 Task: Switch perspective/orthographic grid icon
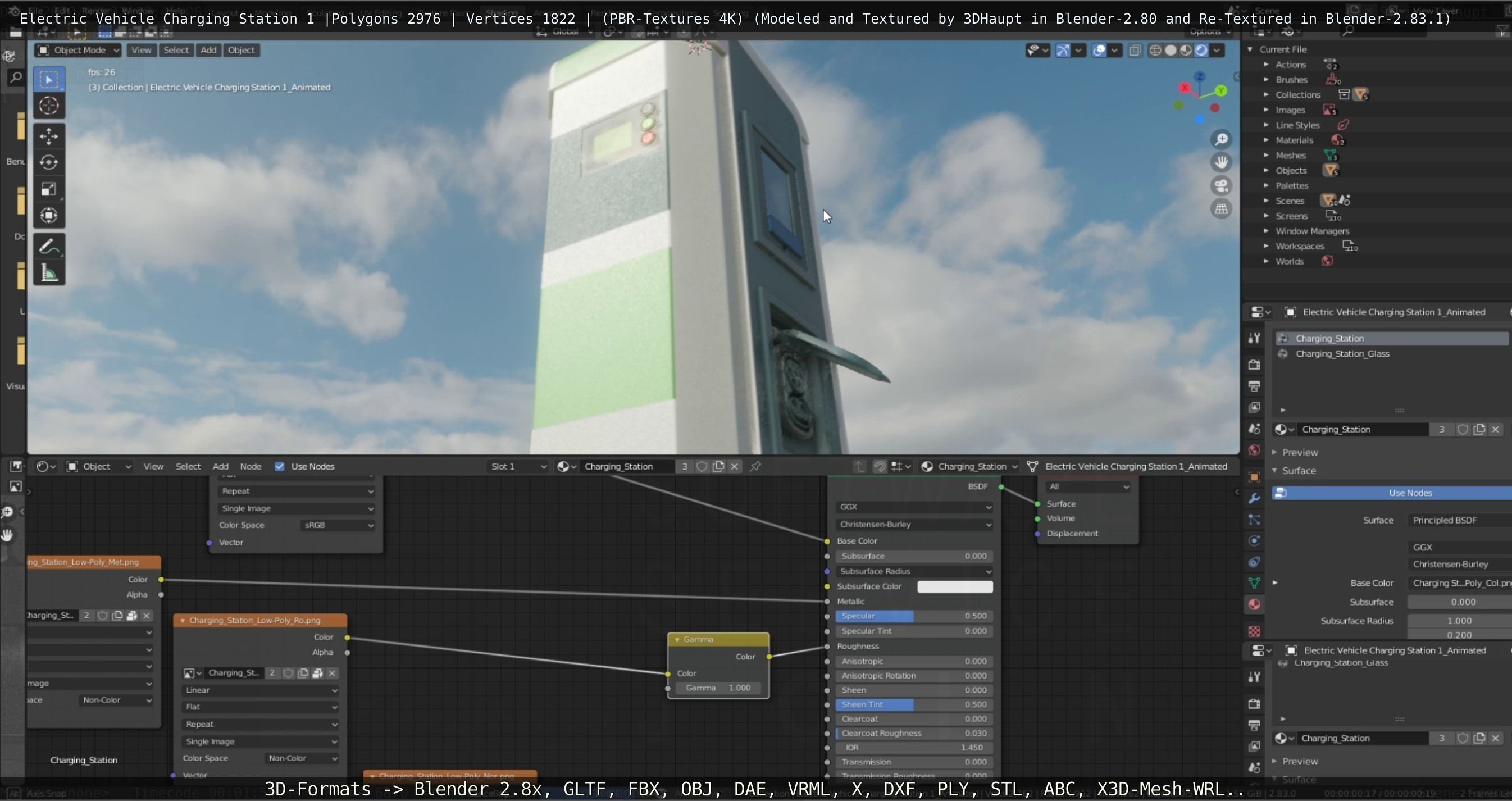pos(1222,209)
